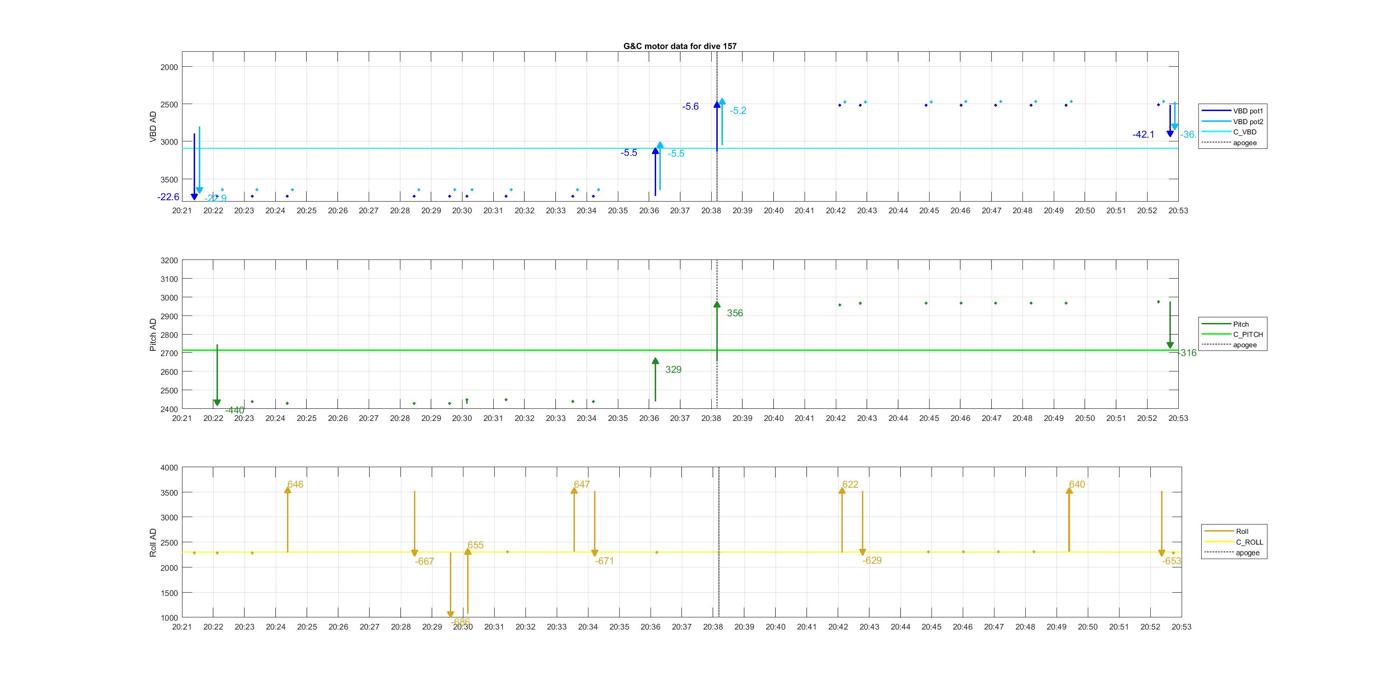Click the "-671" roll value label
This screenshot has width=1400, height=693.
[x=604, y=561]
